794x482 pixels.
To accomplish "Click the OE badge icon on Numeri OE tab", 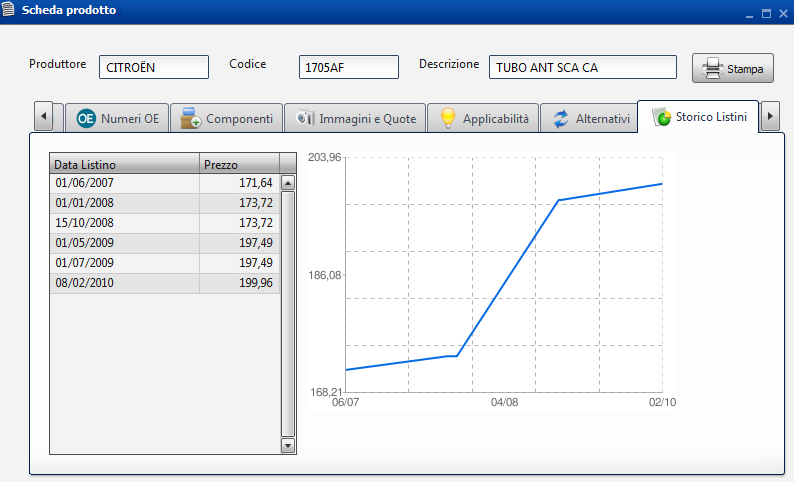I will click(x=86, y=118).
